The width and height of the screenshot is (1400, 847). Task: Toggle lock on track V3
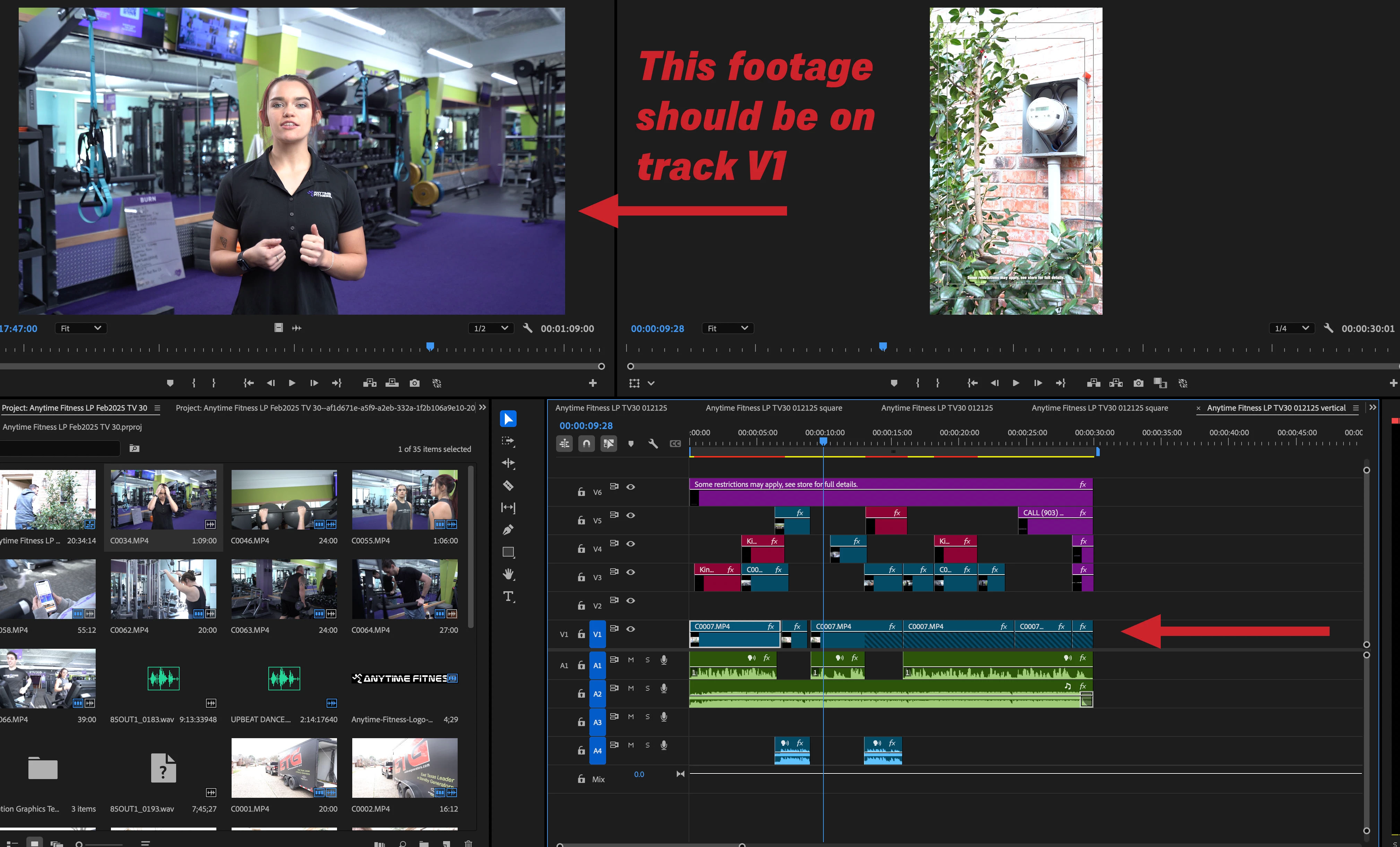[581, 577]
